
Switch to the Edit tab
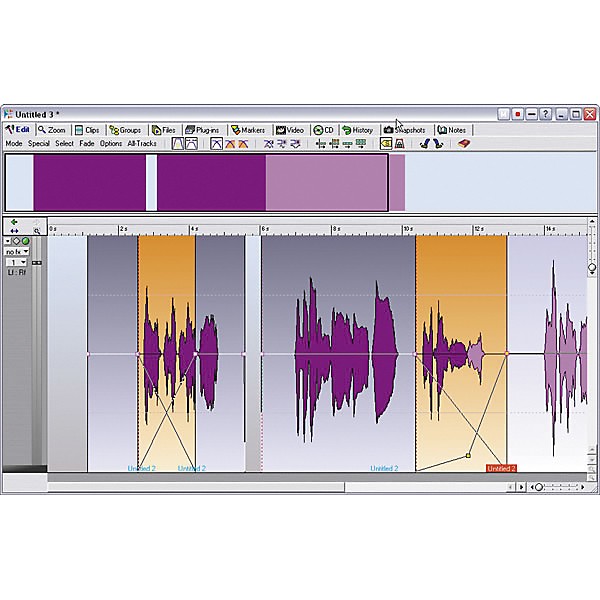click(x=18, y=130)
